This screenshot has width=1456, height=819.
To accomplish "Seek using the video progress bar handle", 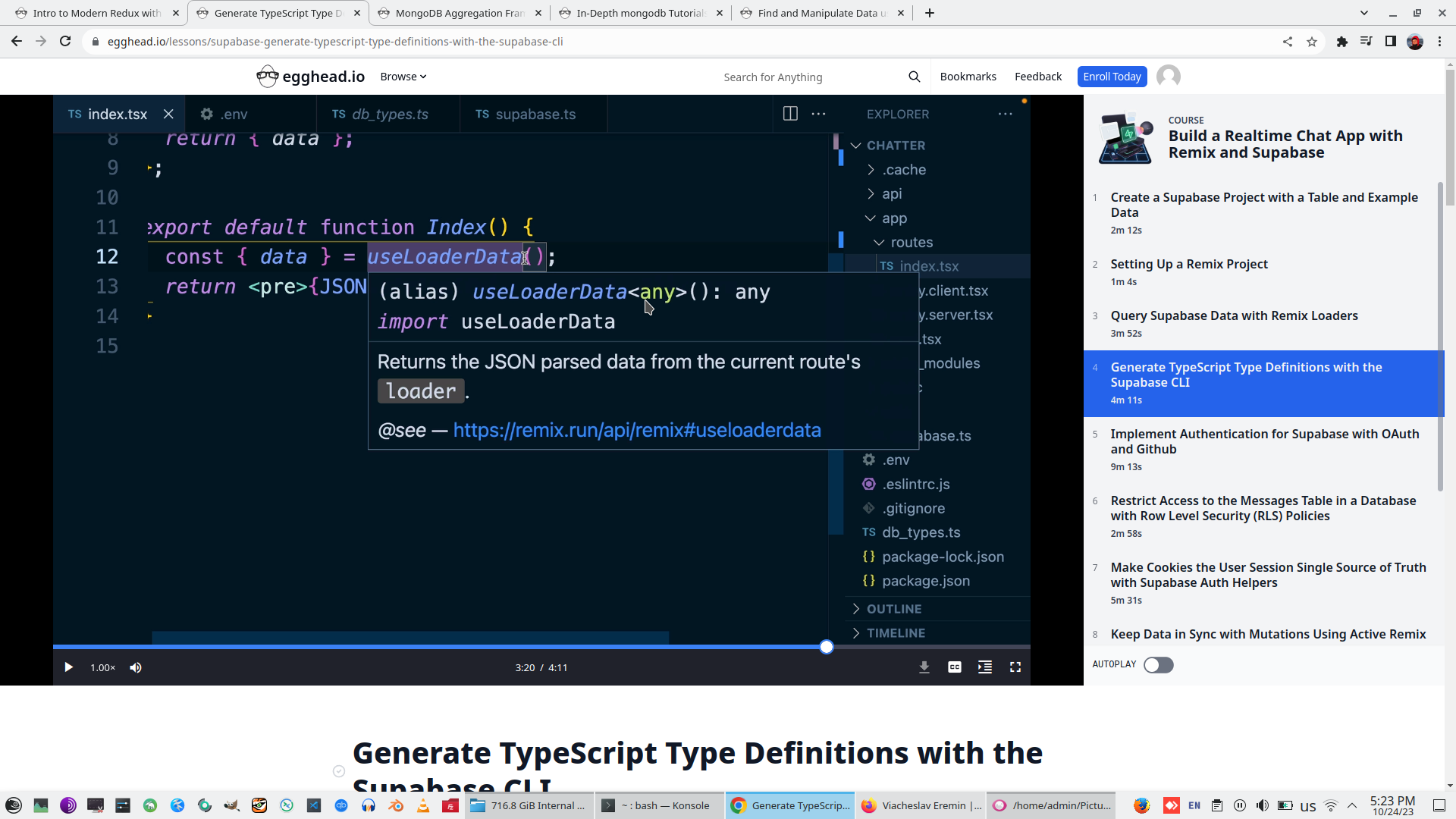I will pyautogui.click(x=827, y=647).
